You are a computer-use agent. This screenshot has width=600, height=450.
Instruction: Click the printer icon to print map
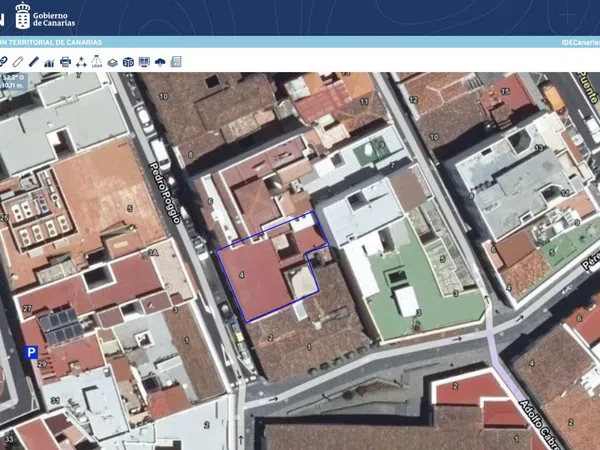click(x=65, y=62)
